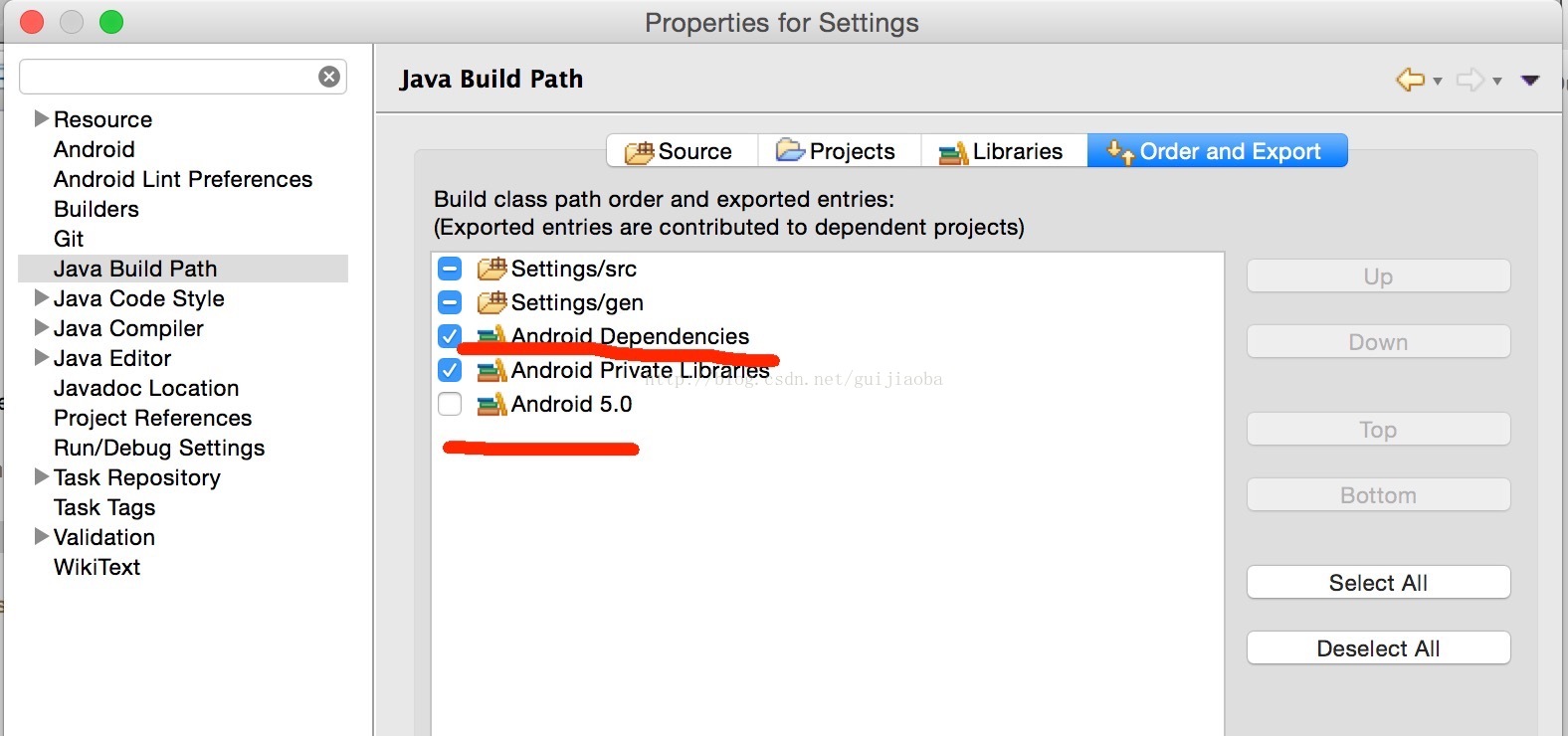Expand the Java Compiler tree node

pyautogui.click(x=41, y=327)
